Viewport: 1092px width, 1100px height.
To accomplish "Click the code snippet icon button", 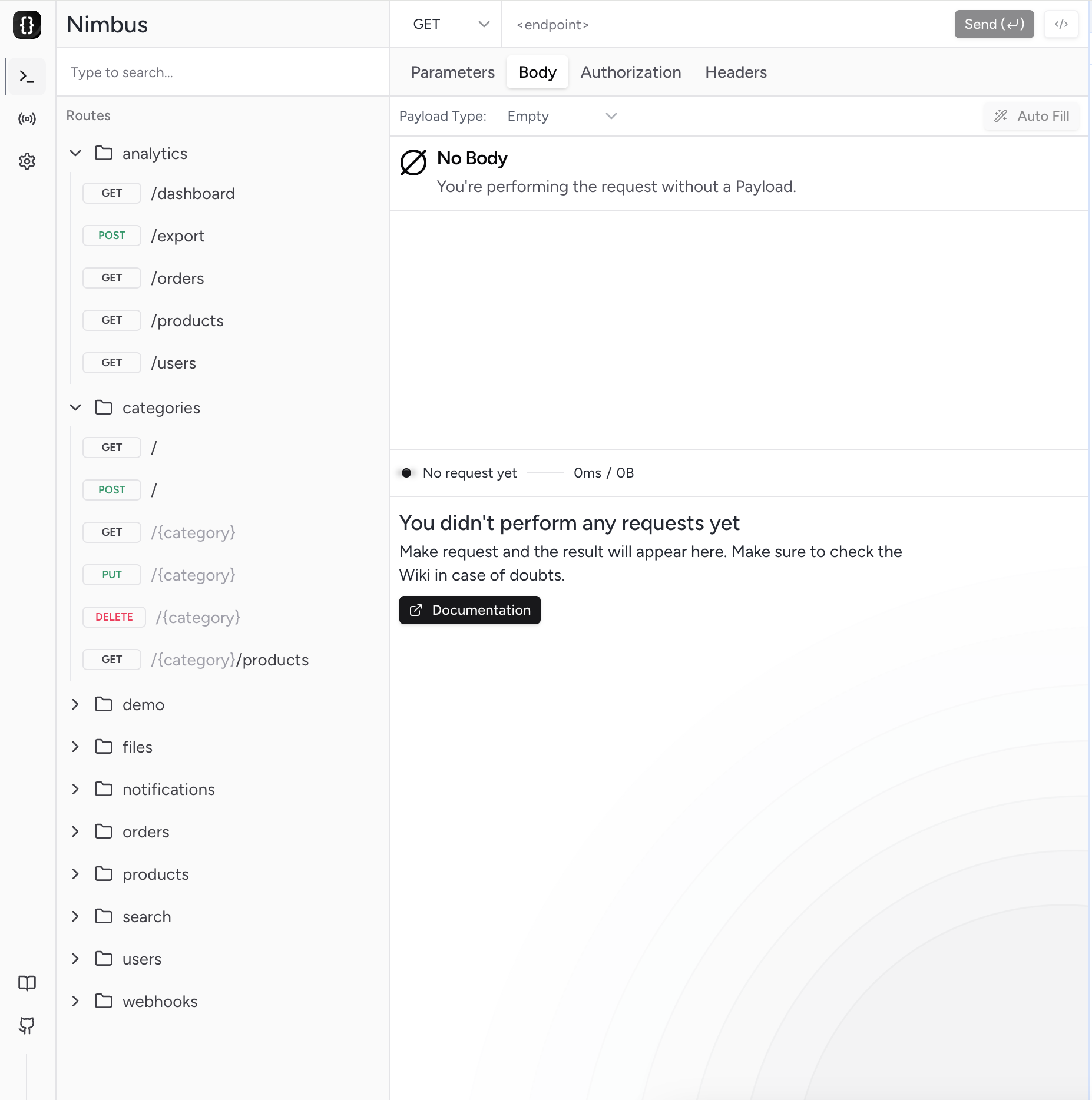I will [1061, 24].
